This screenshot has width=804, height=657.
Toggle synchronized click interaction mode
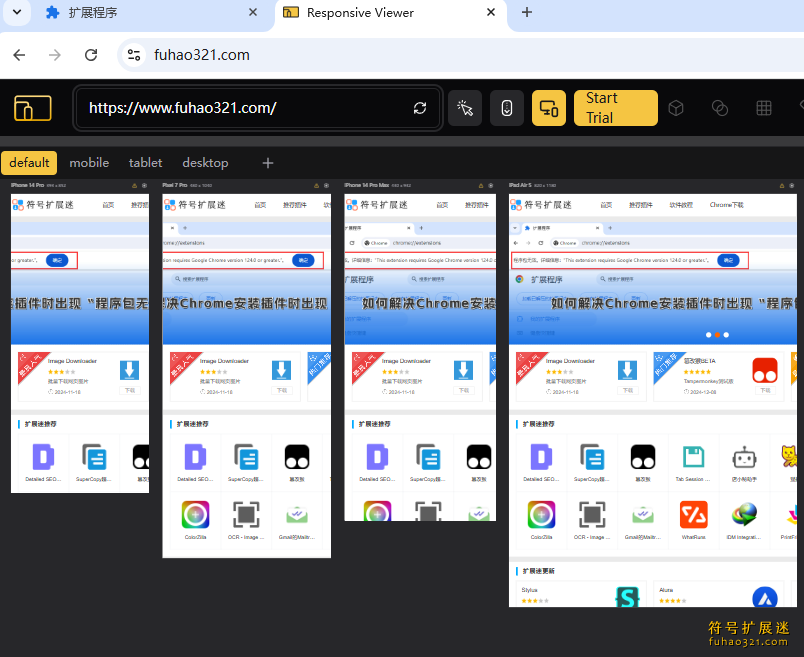[x=465, y=108]
